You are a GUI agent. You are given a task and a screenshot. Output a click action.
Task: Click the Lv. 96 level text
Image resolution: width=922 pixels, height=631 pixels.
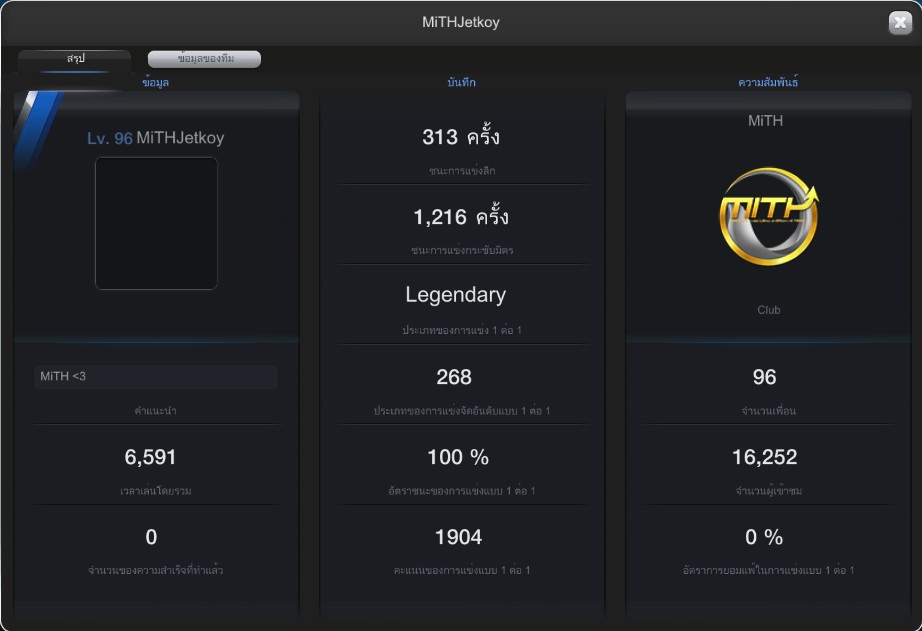[x=109, y=139]
